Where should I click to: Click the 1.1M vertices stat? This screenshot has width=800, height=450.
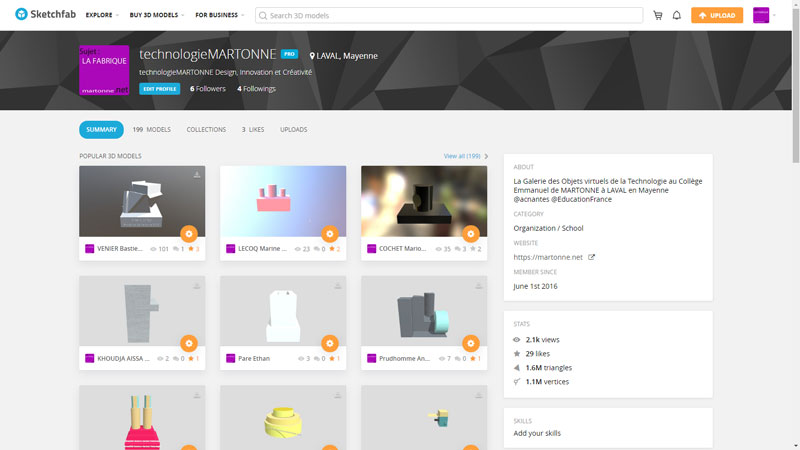coord(547,382)
